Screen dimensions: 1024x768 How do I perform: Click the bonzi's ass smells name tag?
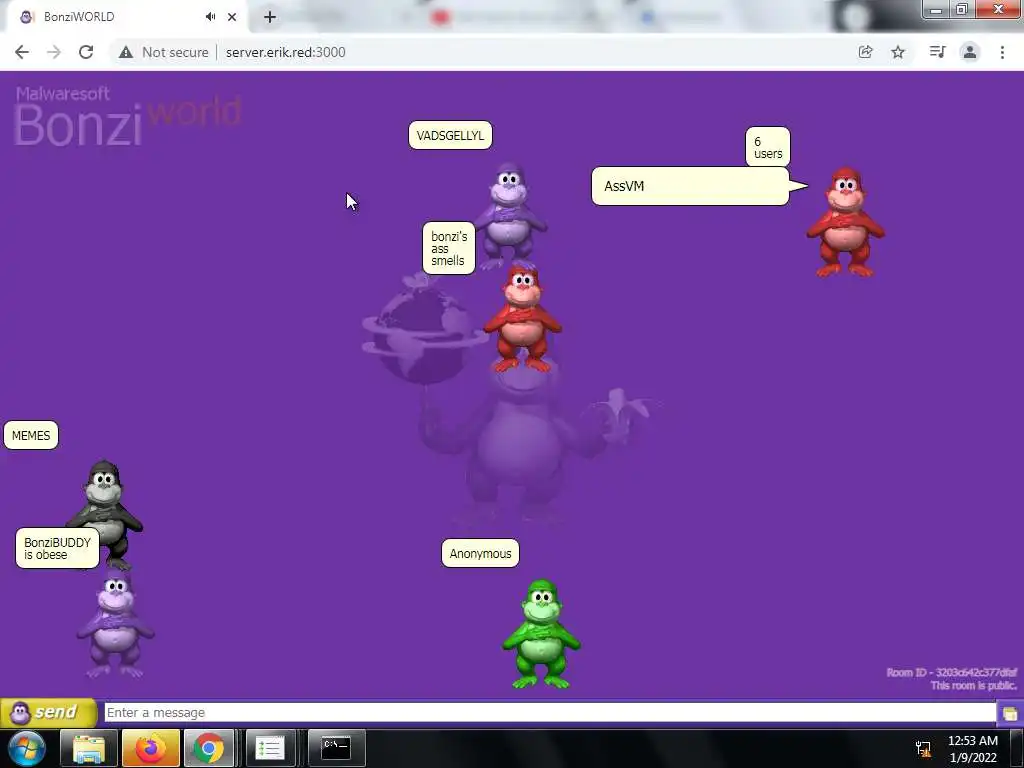click(449, 248)
